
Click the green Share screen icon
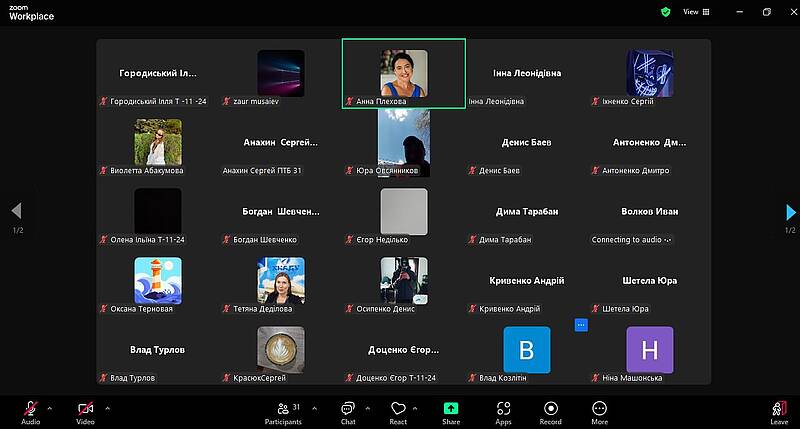click(x=451, y=410)
